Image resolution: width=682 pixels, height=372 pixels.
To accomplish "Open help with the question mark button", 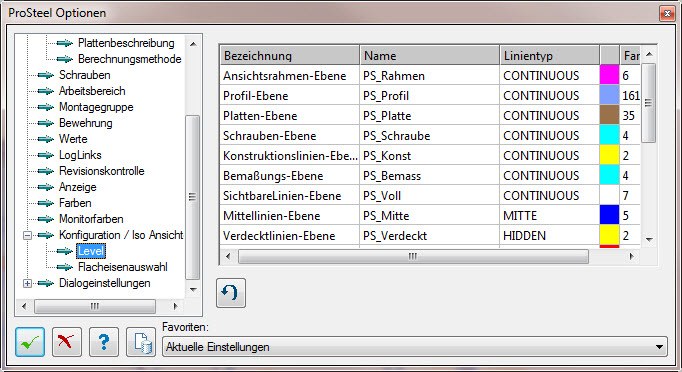I will coord(104,342).
